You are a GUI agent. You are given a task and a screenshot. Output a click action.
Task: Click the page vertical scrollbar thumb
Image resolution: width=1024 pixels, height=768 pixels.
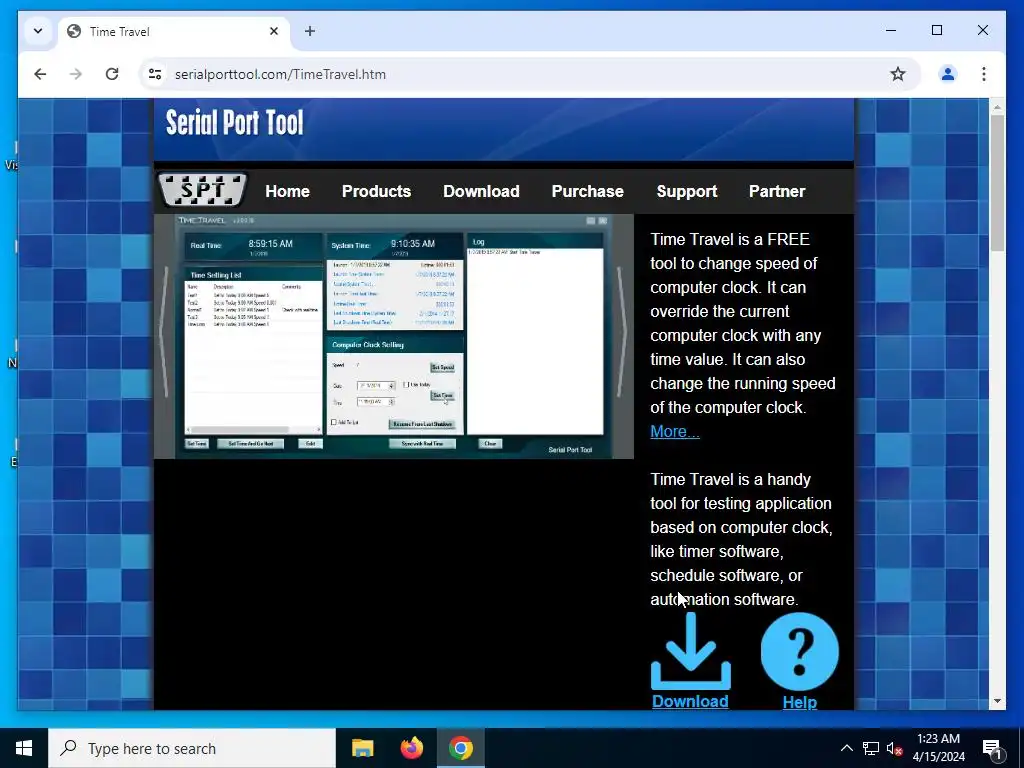pyautogui.click(x=997, y=183)
